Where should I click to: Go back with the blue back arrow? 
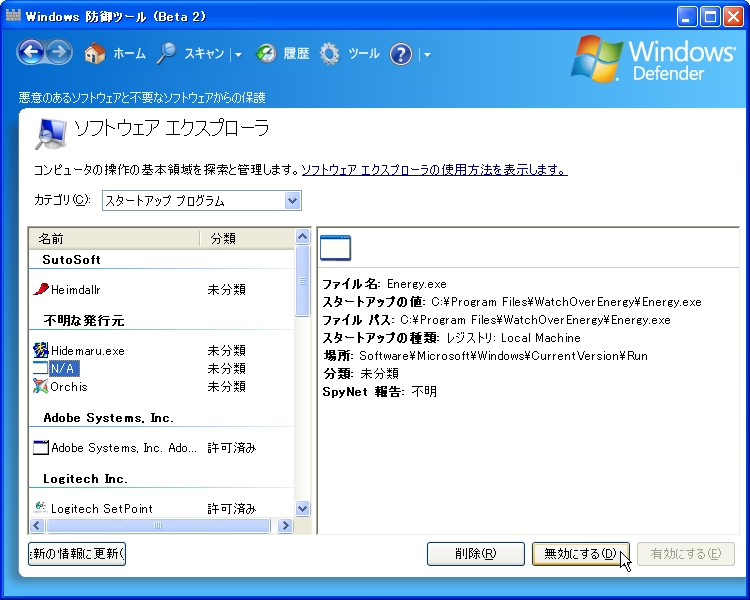[x=32, y=52]
